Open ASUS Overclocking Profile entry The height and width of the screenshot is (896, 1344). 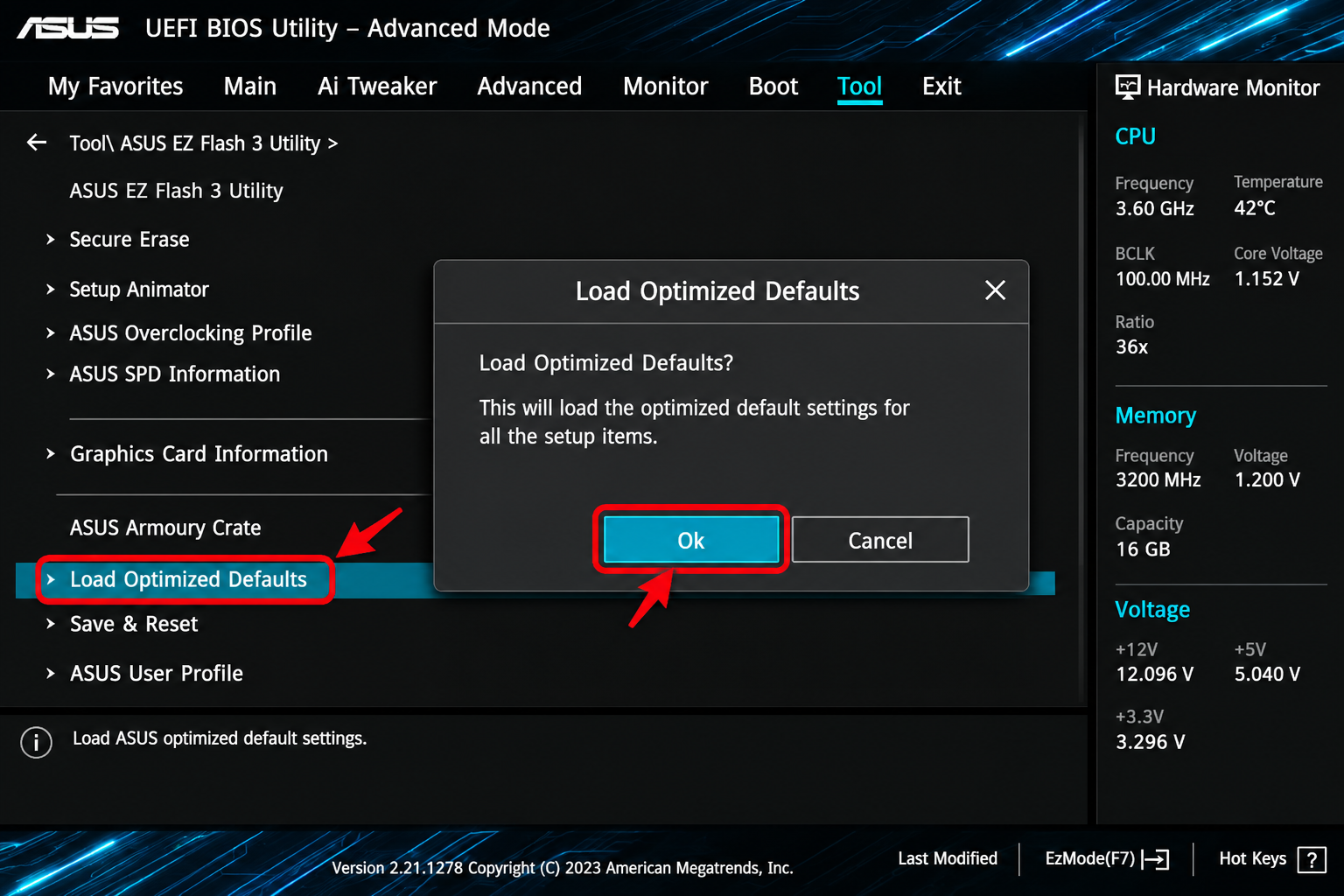191,333
